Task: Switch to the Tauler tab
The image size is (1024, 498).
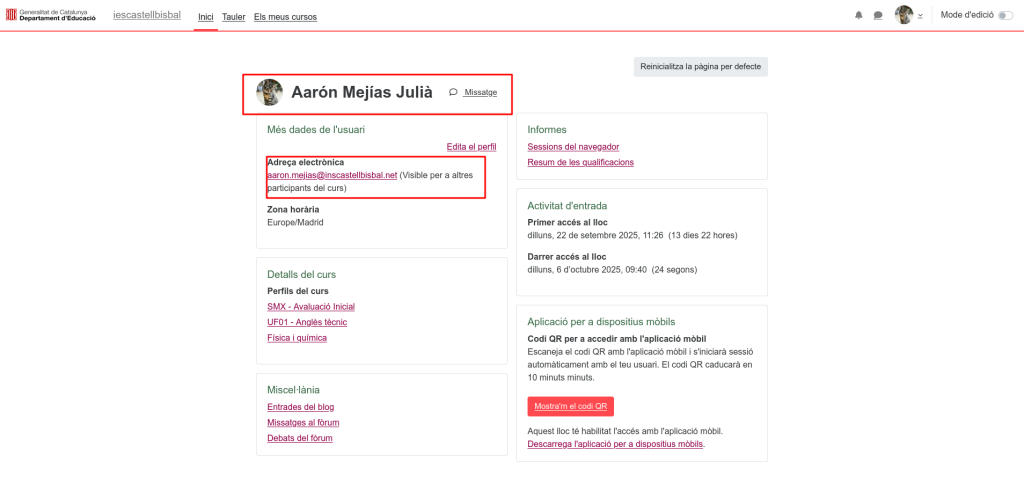Action: 233,17
